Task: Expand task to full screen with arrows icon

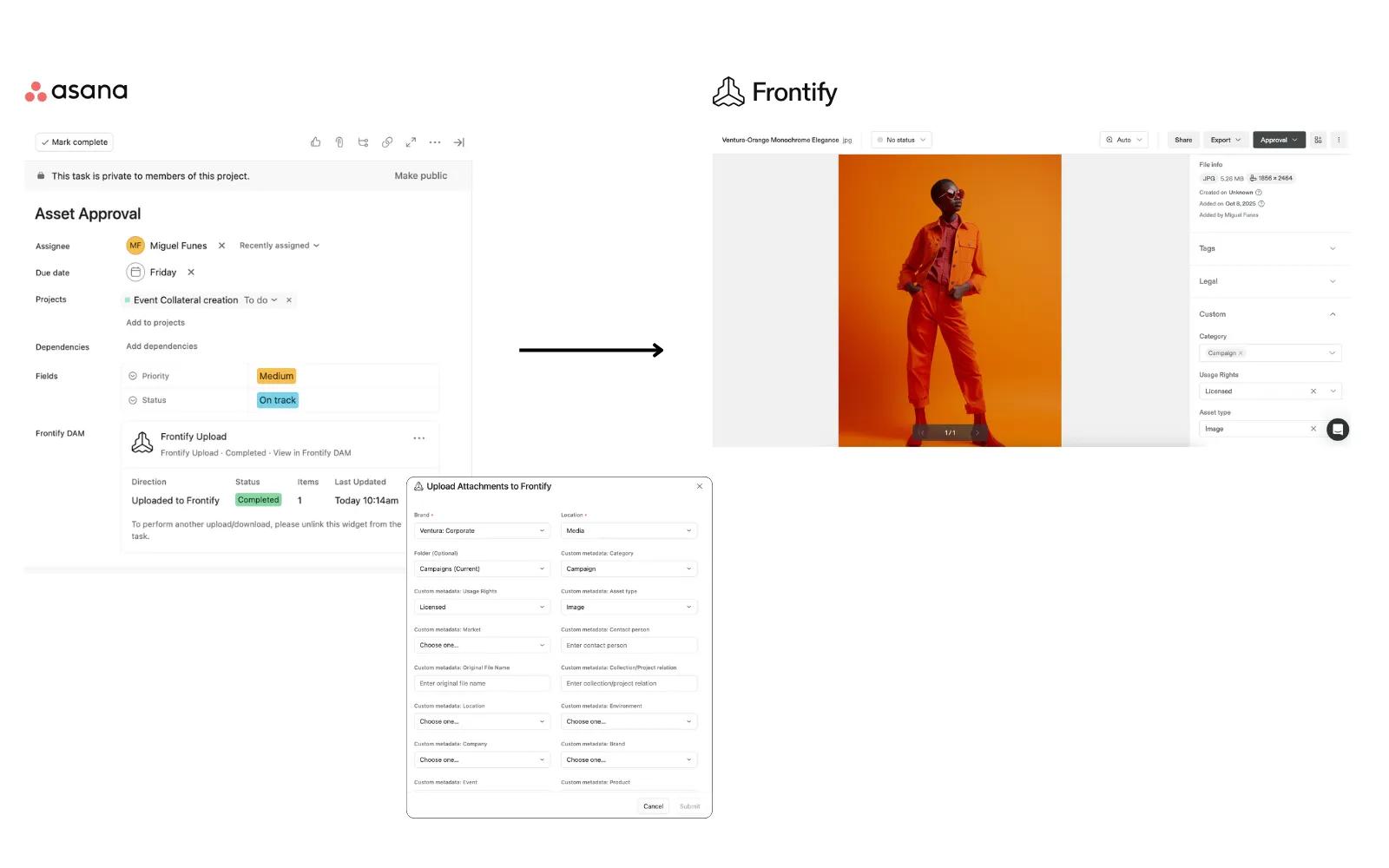Action: [411, 142]
